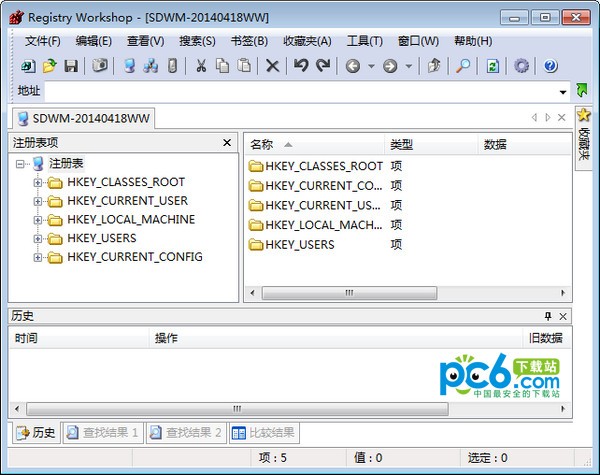Click the green Go arrow beside address bar
The image size is (600, 475).
coord(582,90)
